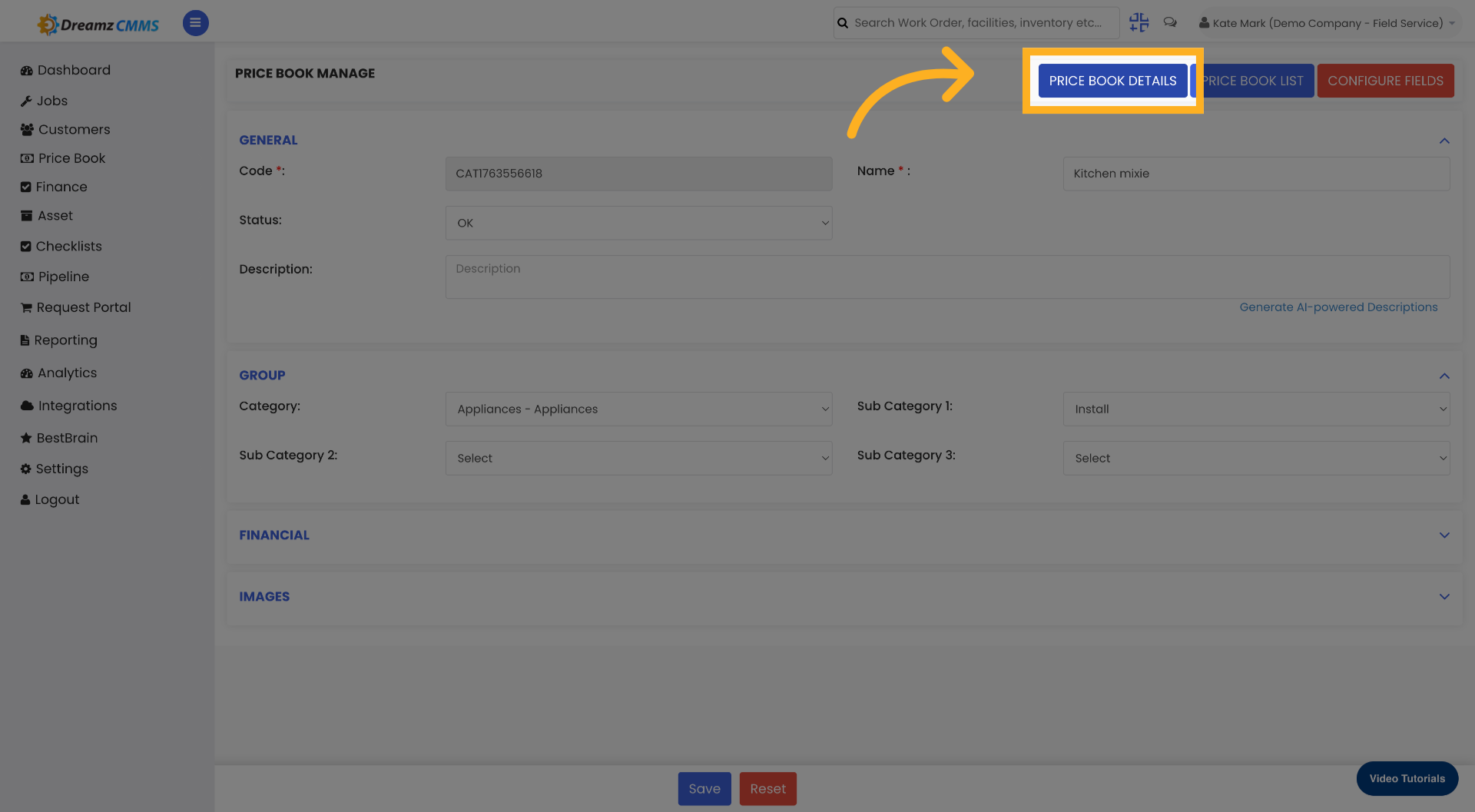Click the Customers people icon
The width and height of the screenshot is (1475, 812).
coord(28,130)
